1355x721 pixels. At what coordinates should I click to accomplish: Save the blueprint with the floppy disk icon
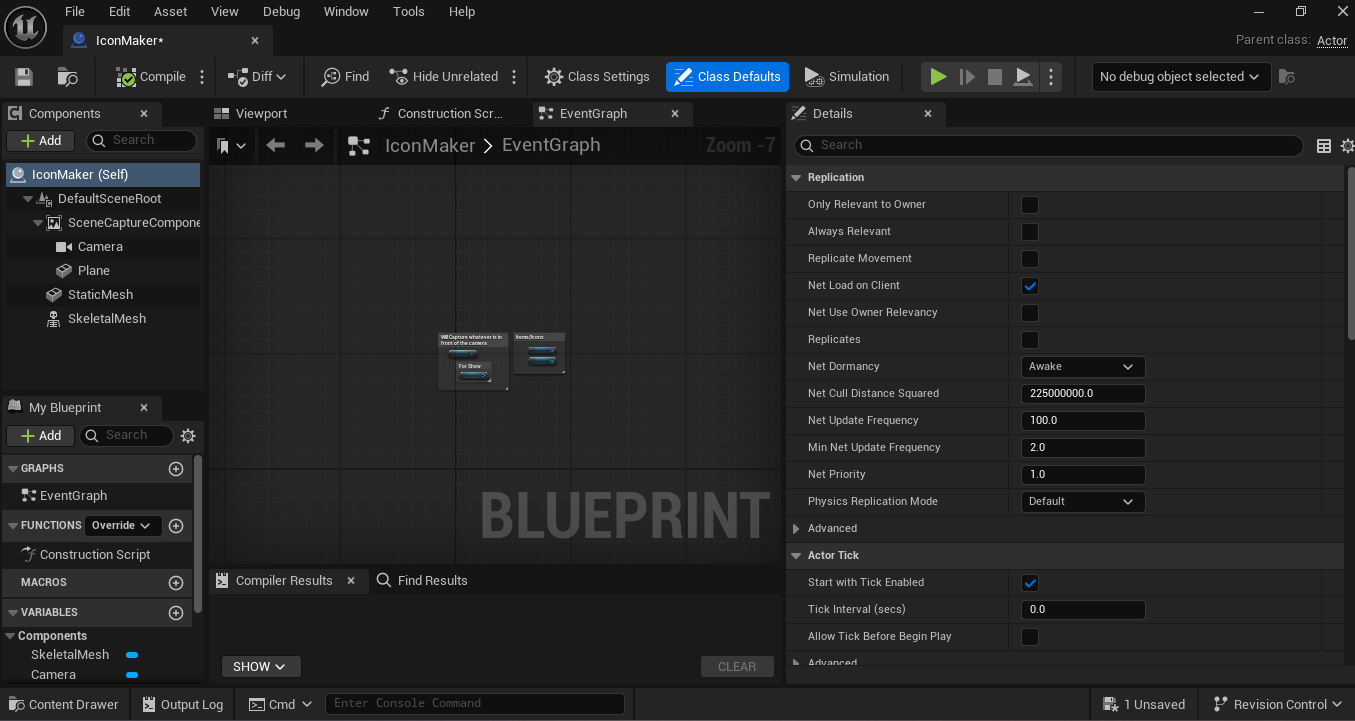pos(24,77)
